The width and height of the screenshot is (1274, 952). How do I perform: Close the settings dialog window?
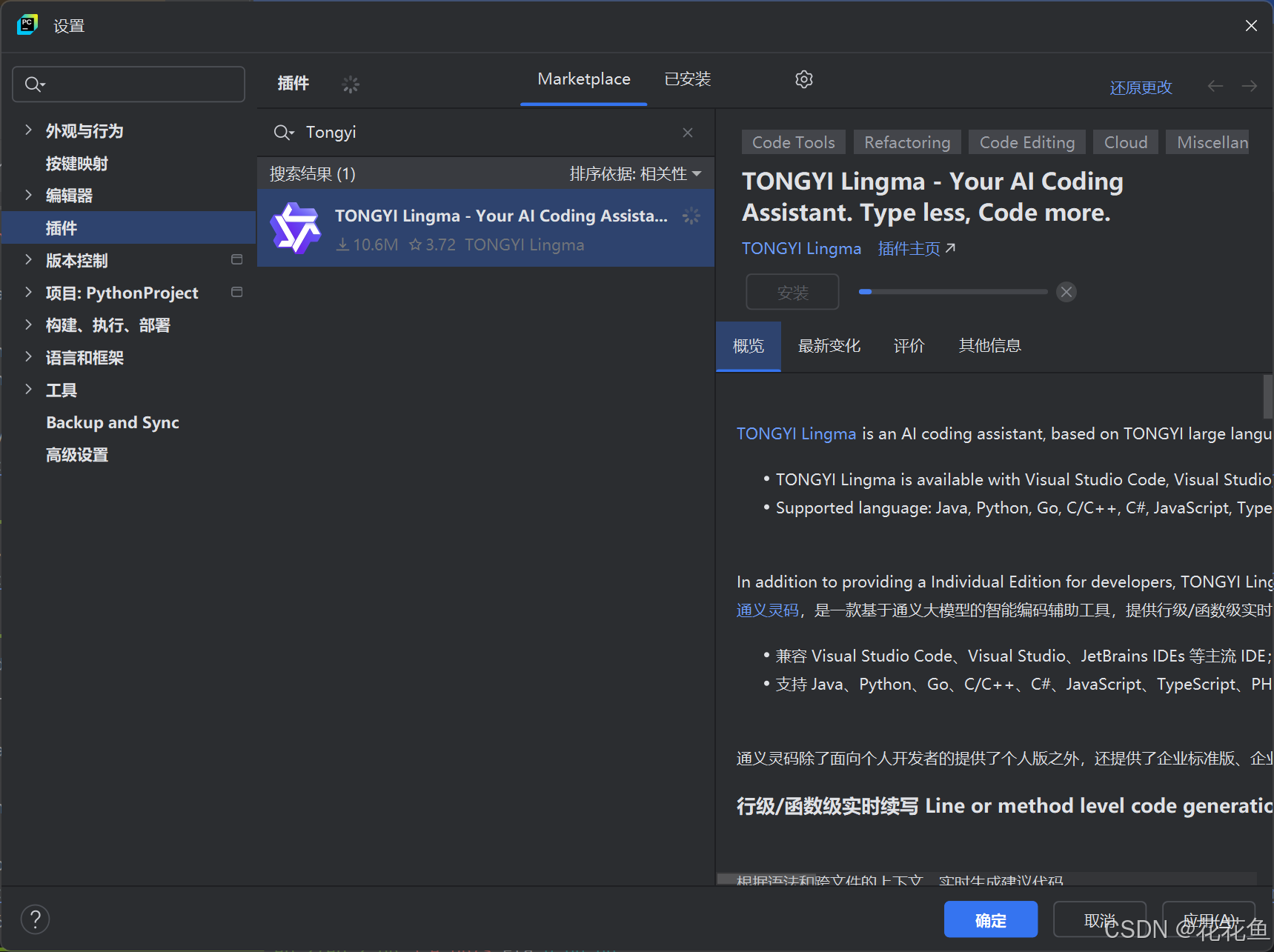coord(1251,26)
